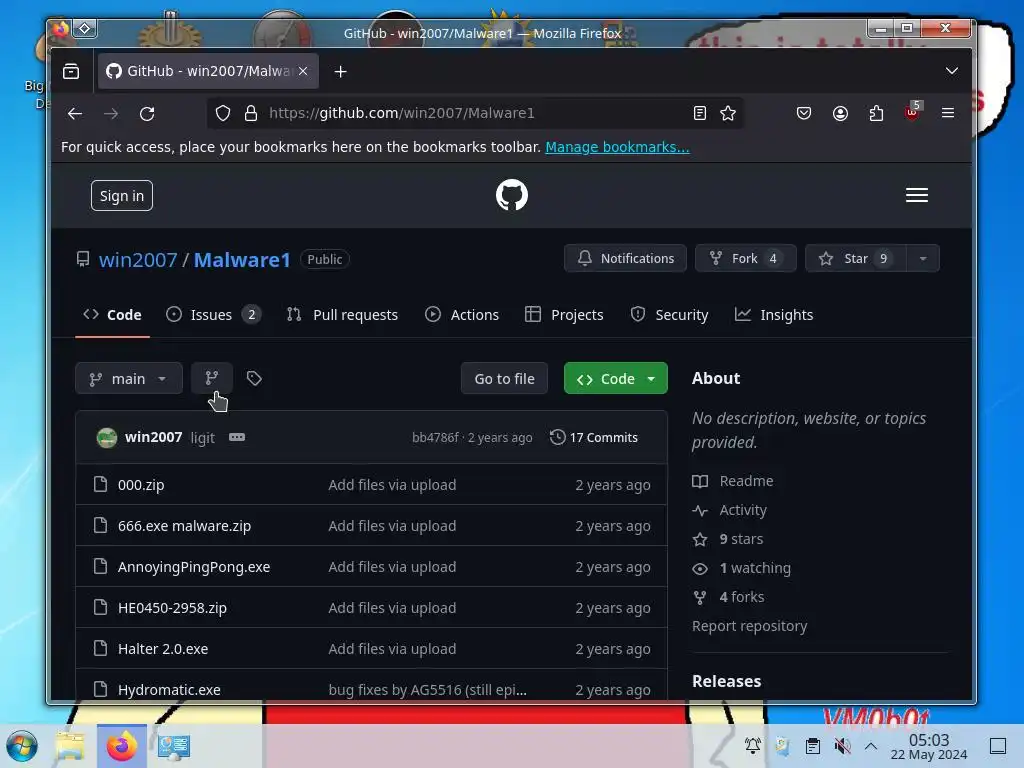
Task: Open the 4 forks link
Action: [728, 596]
